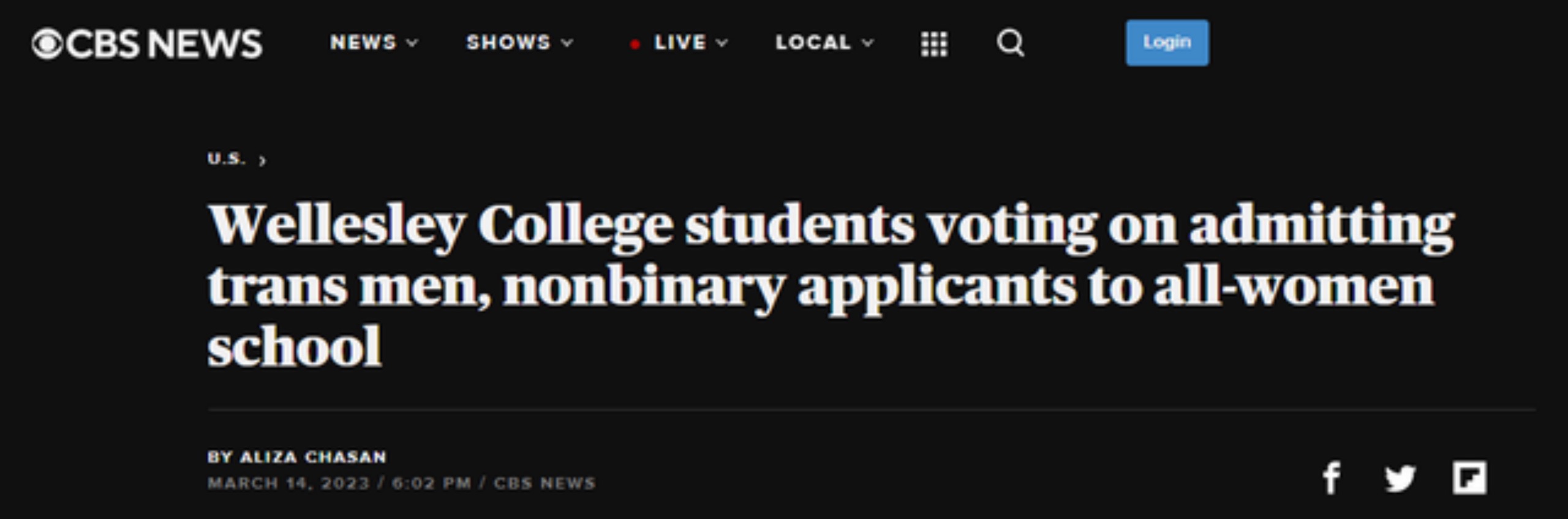This screenshot has height=519, width=1568.
Task: Click the blue Login button
Action: [1167, 43]
